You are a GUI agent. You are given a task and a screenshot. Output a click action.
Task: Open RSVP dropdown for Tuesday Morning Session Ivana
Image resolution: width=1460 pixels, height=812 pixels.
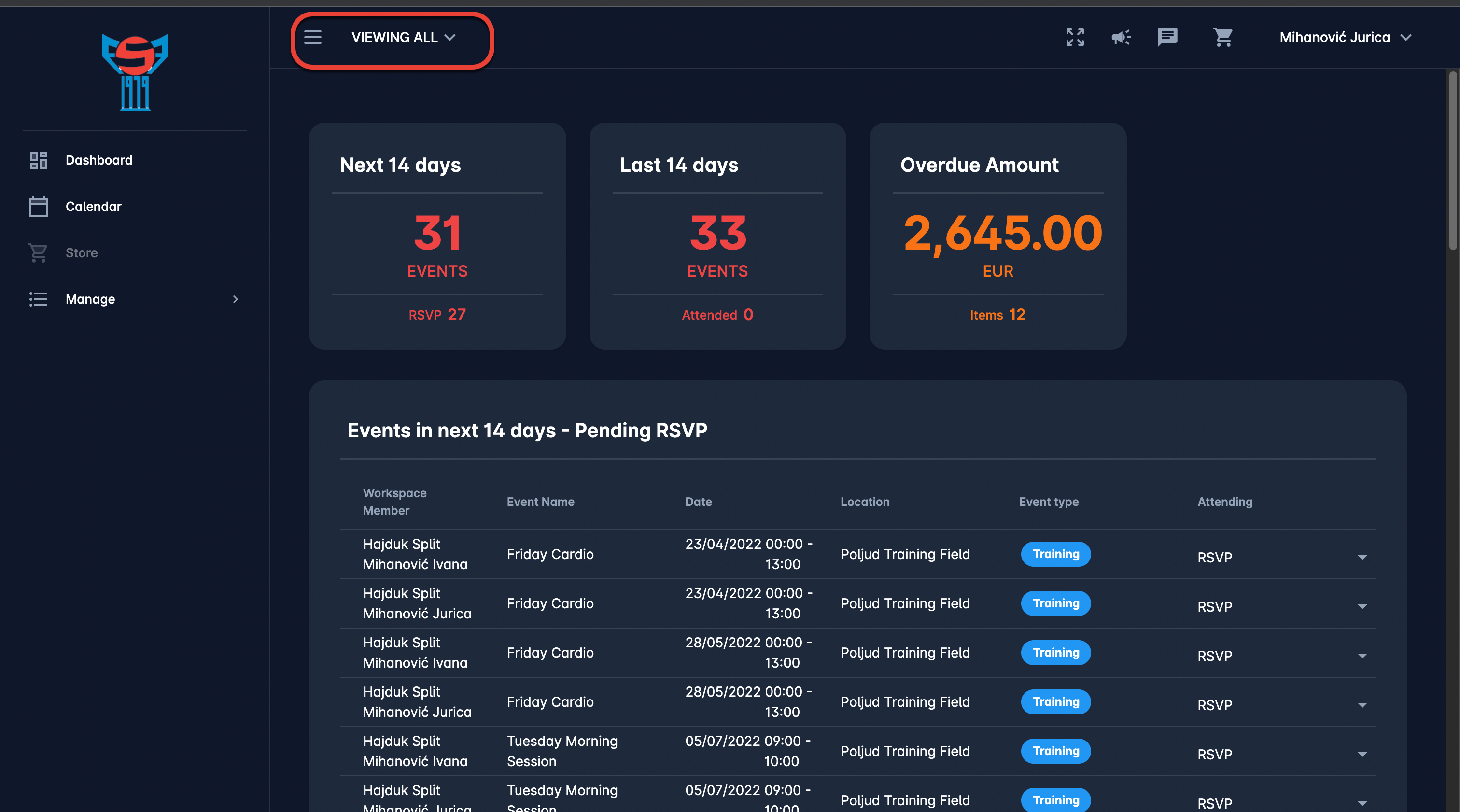pos(1362,754)
